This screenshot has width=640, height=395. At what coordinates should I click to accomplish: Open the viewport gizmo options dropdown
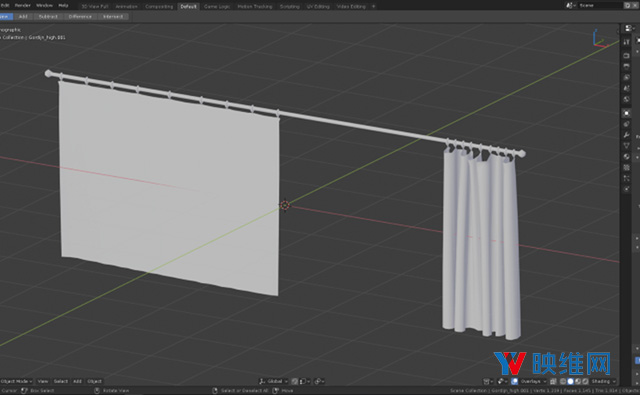[502, 382]
